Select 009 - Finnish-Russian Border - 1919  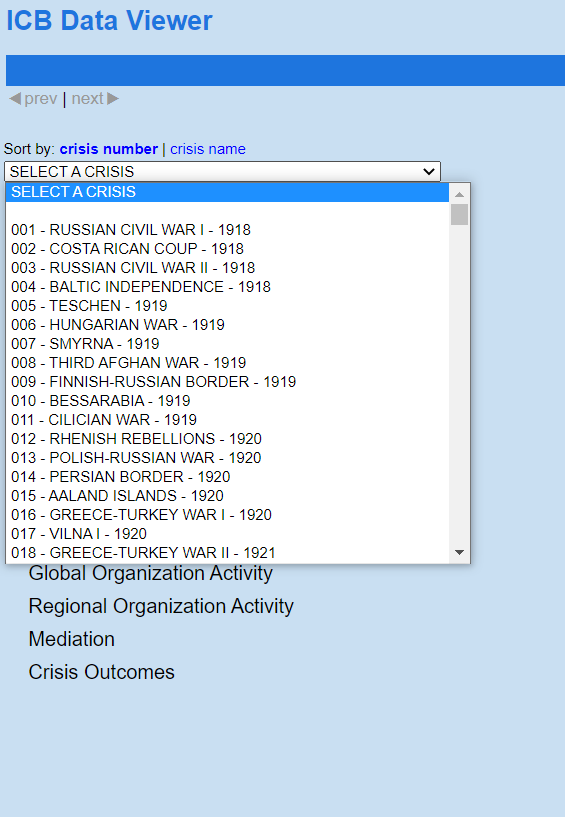pos(227,382)
